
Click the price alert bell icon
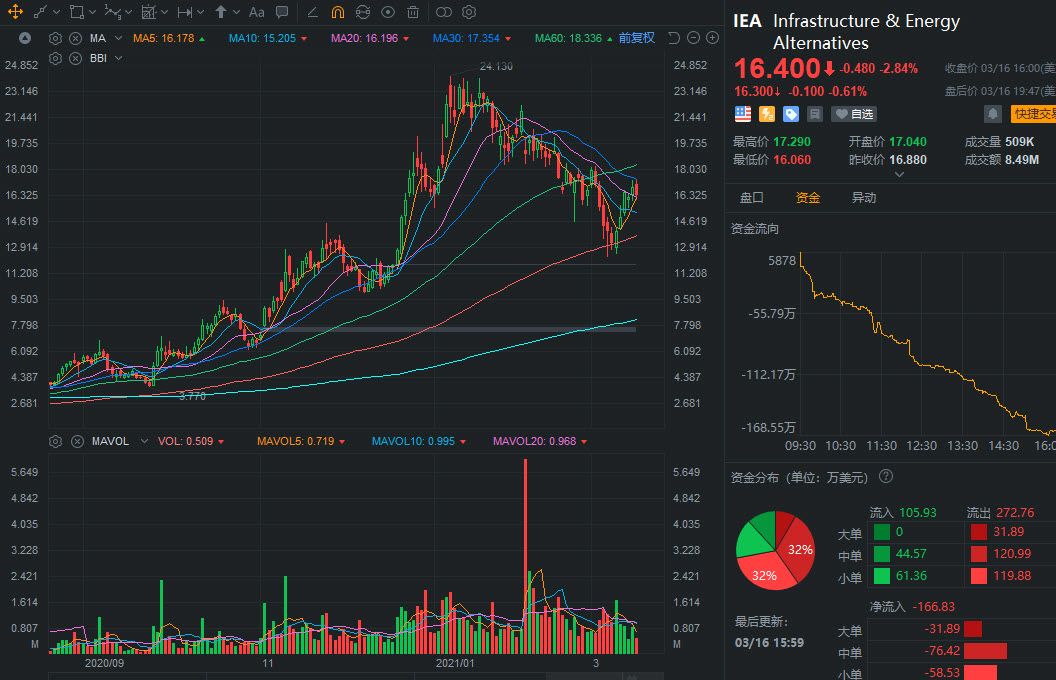pos(993,114)
